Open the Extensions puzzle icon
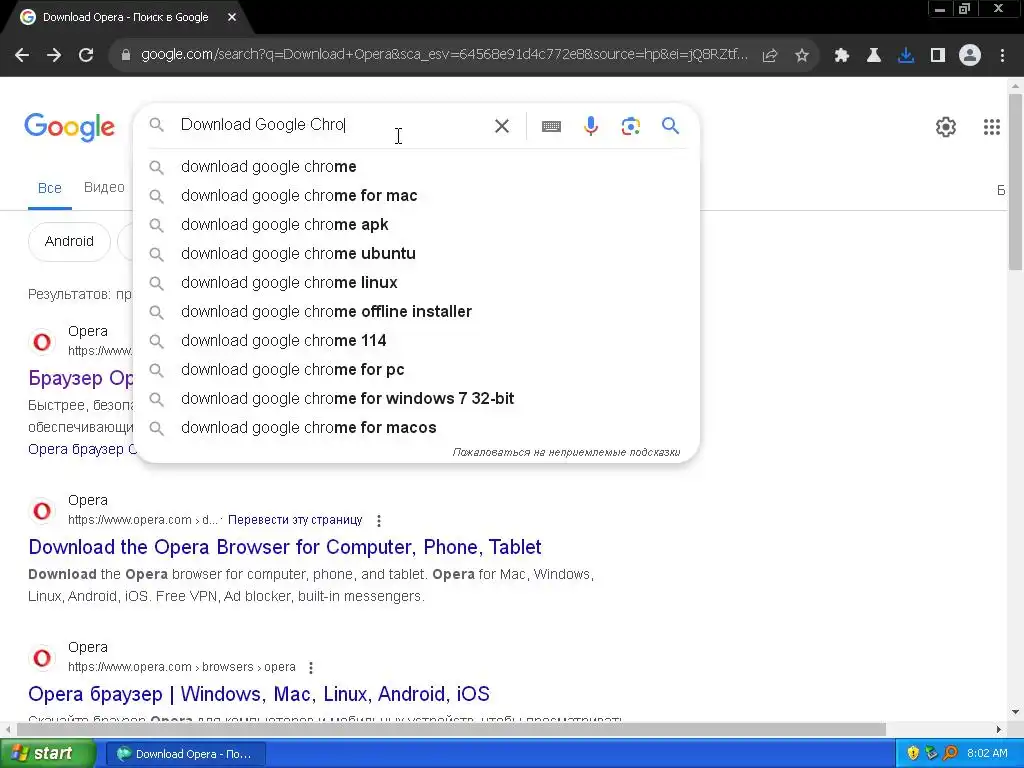 click(x=842, y=56)
